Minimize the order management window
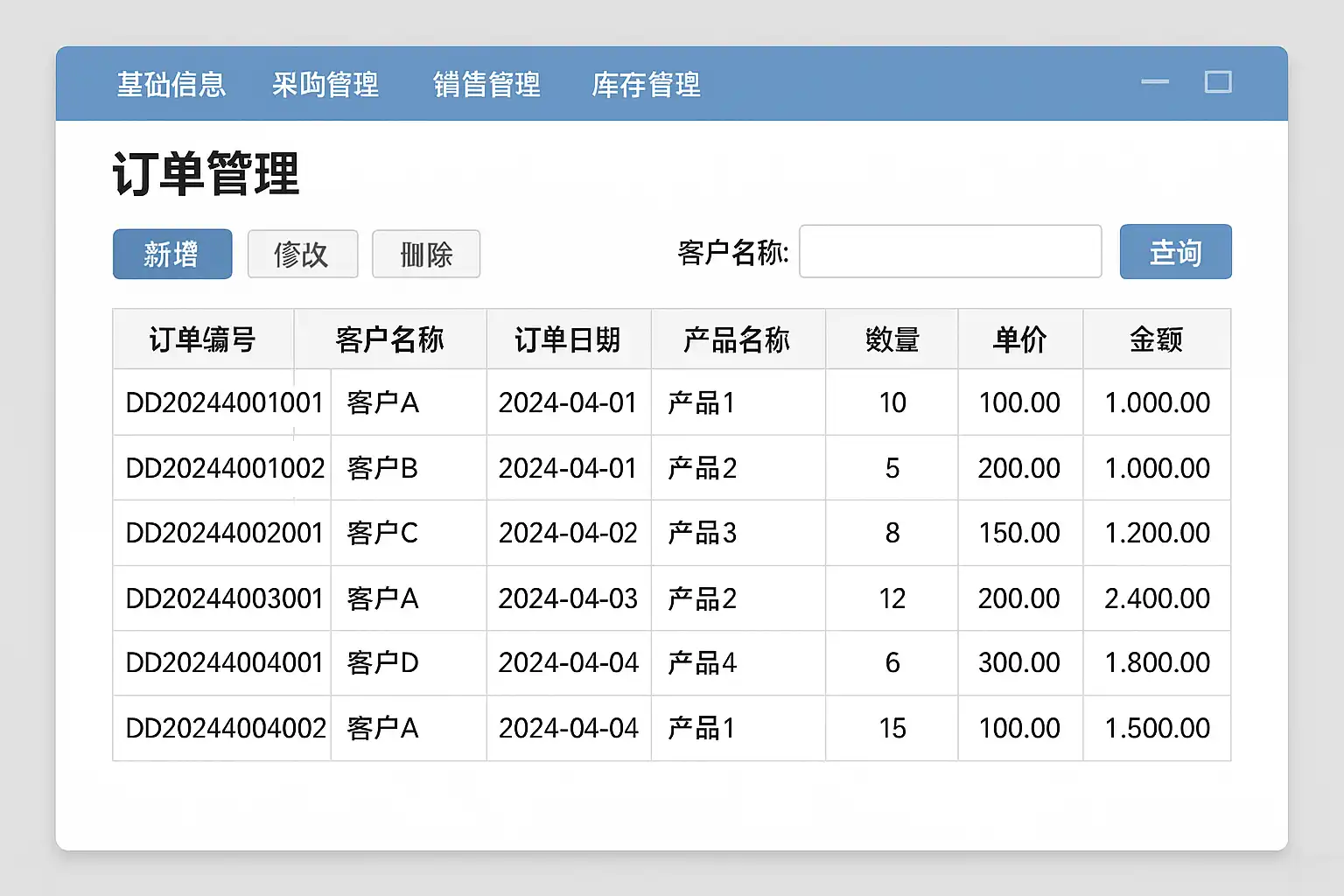The width and height of the screenshot is (1344, 896). pos(1155,82)
